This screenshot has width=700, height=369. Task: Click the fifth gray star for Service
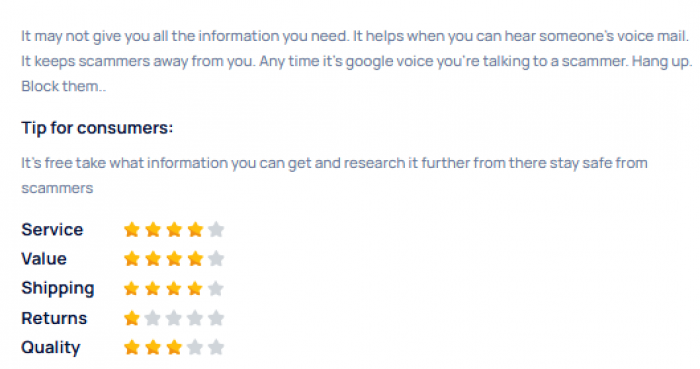[216, 230]
